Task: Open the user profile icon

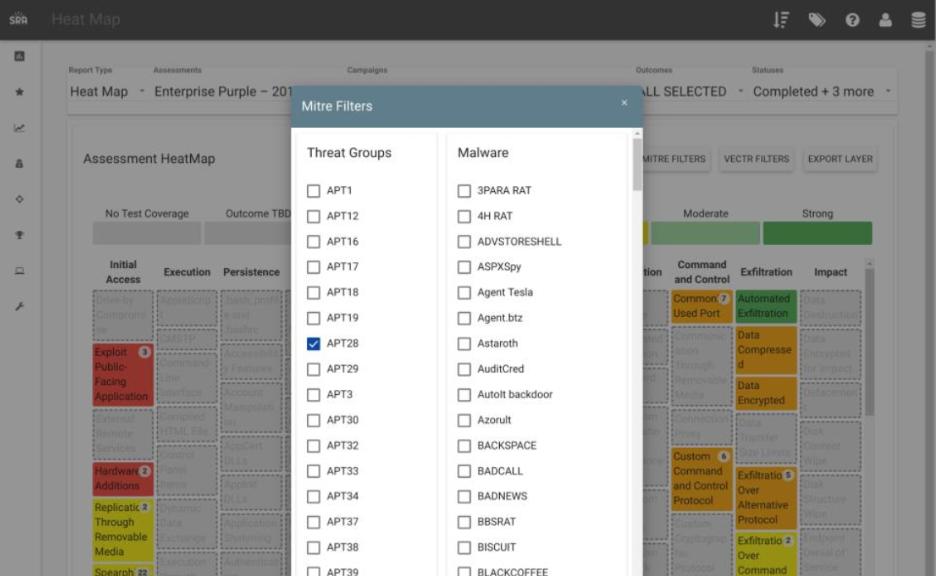Action: (885, 20)
